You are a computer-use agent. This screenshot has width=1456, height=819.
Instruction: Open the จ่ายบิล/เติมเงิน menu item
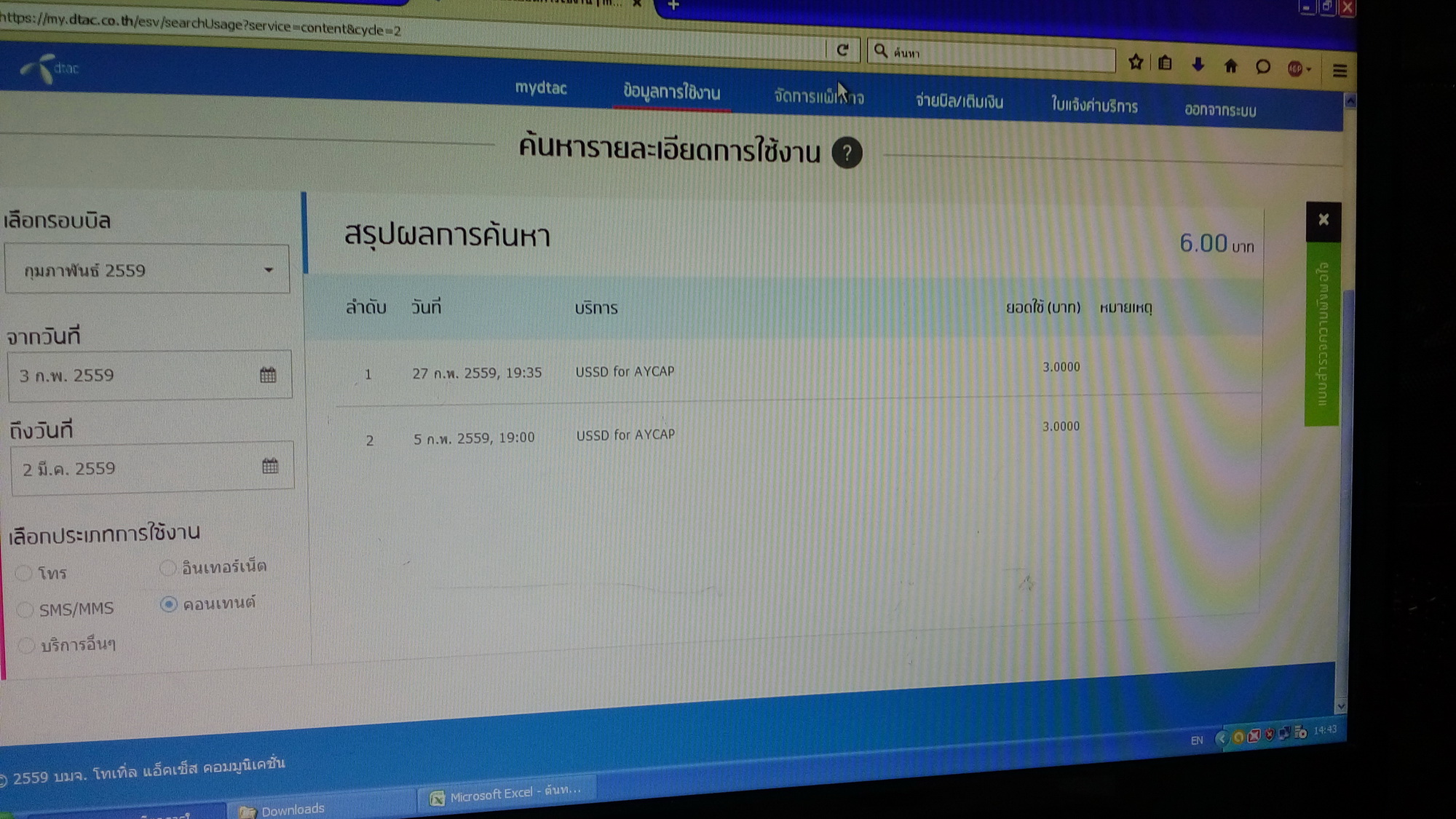pos(959,102)
